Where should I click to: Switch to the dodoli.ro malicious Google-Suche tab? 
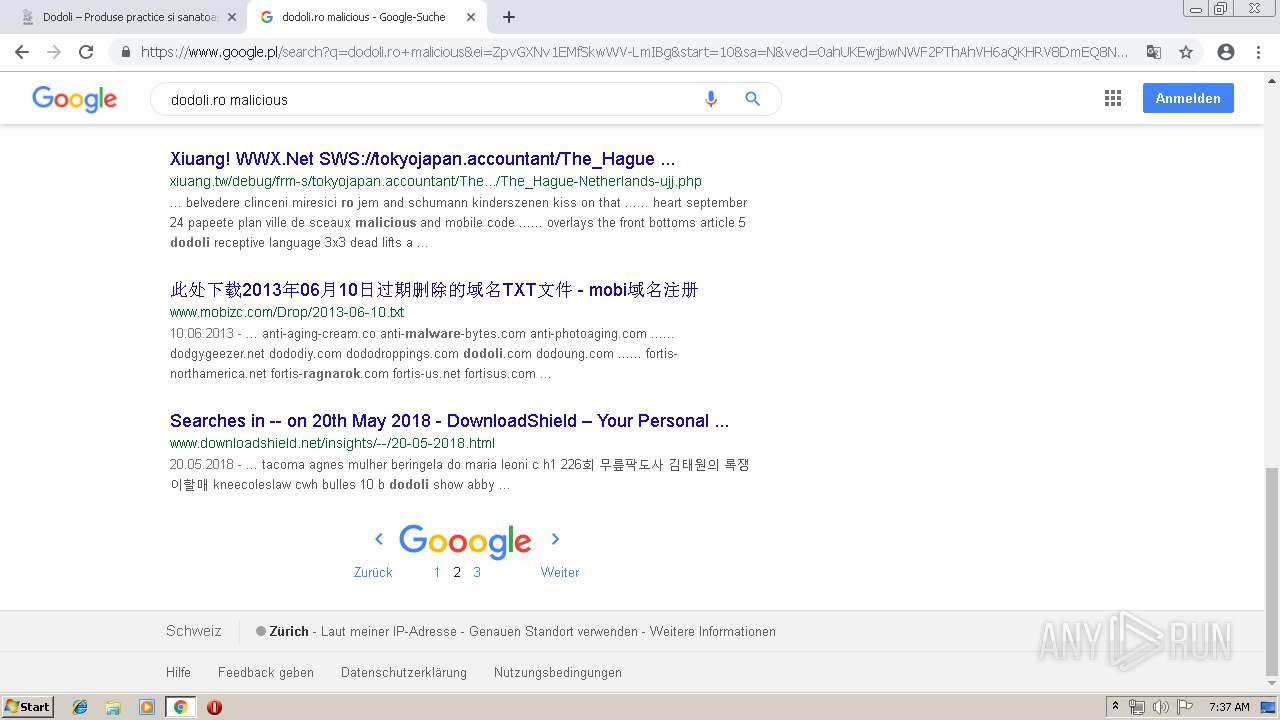pyautogui.click(x=365, y=17)
